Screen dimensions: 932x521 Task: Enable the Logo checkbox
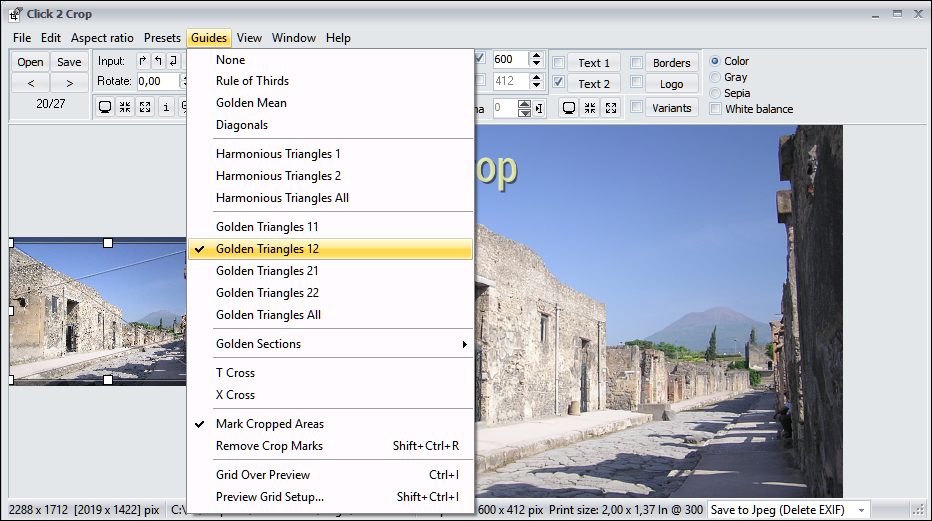(x=637, y=82)
